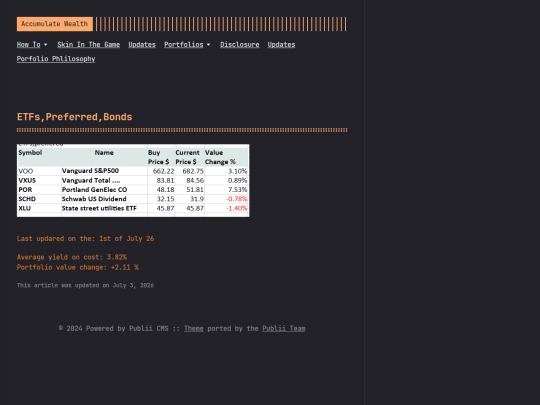Click the 32.15 buy price value
540x405 pixels.
point(165,199)
